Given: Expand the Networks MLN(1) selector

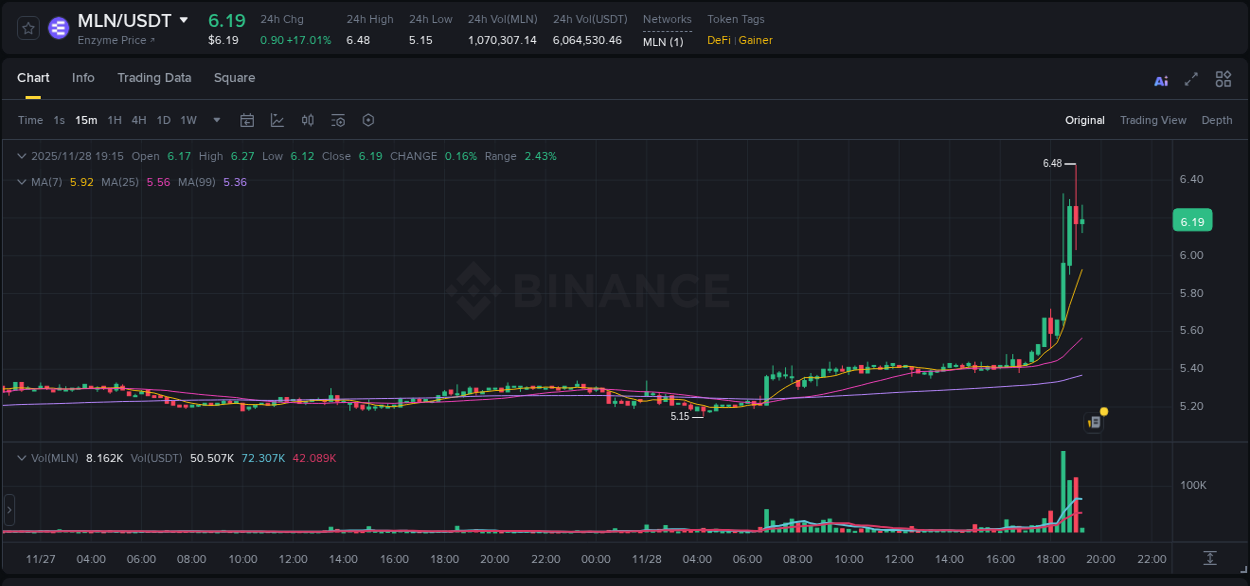Looking at the screenshot, I should (663, 42).
